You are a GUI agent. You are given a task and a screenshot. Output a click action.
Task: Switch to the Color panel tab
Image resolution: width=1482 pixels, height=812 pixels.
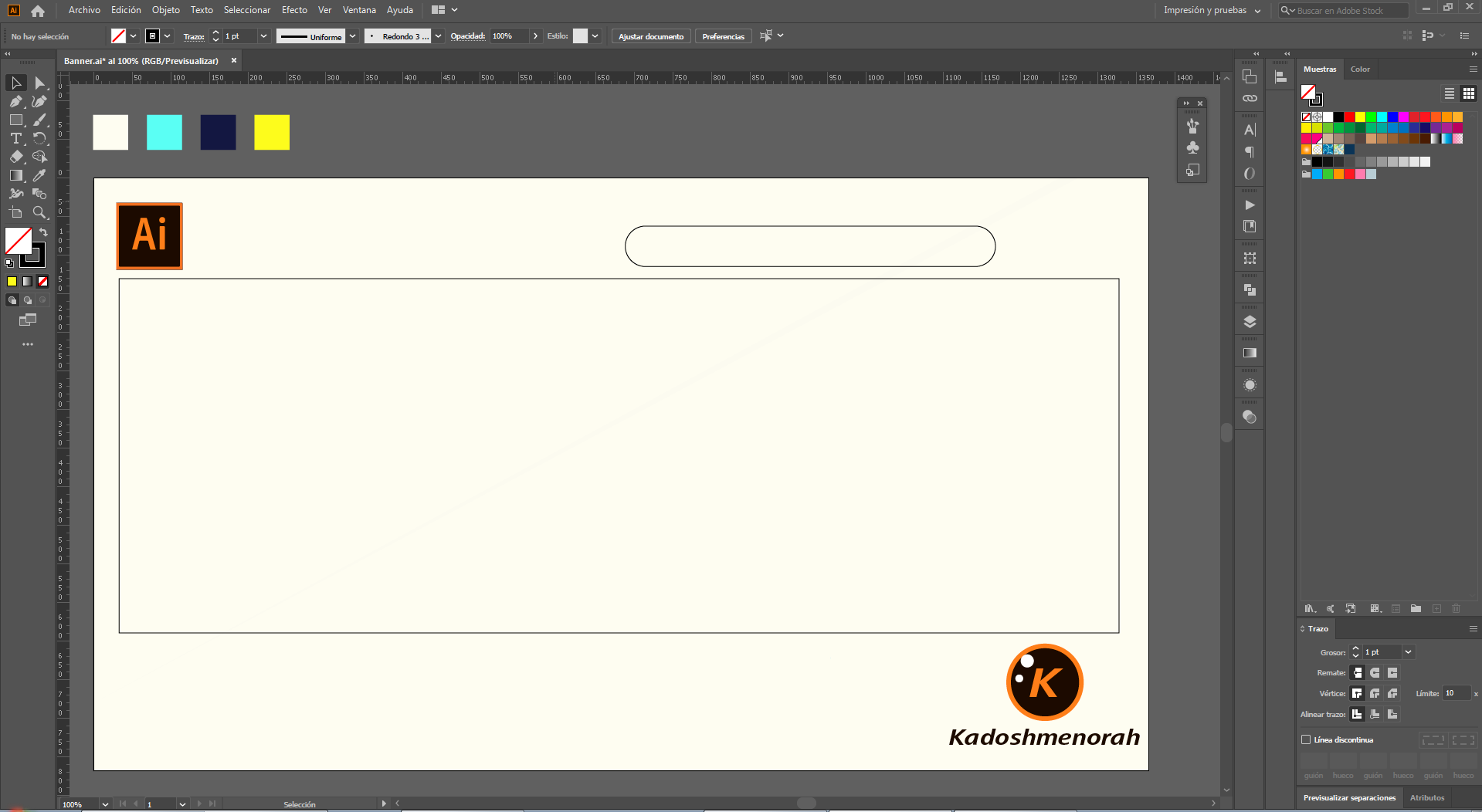[1360, 69]
